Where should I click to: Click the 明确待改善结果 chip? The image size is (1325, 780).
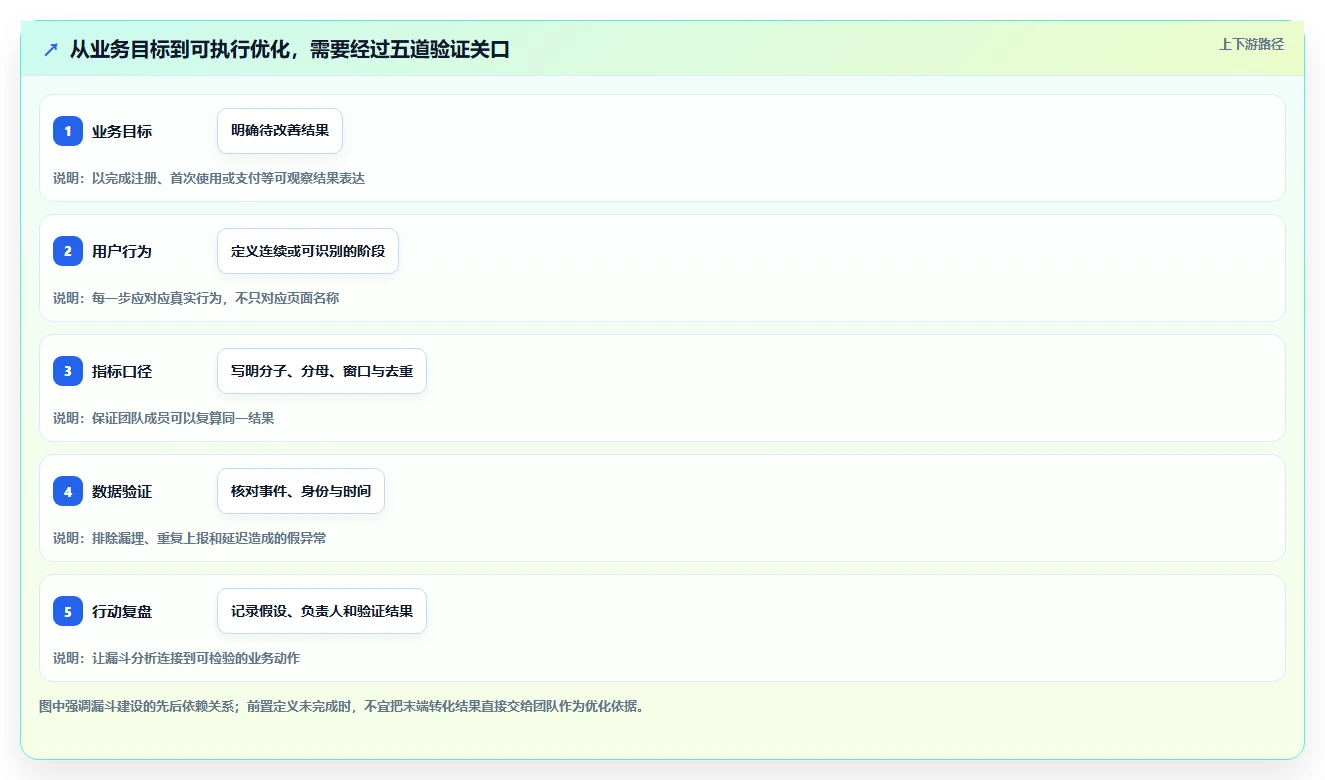tap(280, 131)
